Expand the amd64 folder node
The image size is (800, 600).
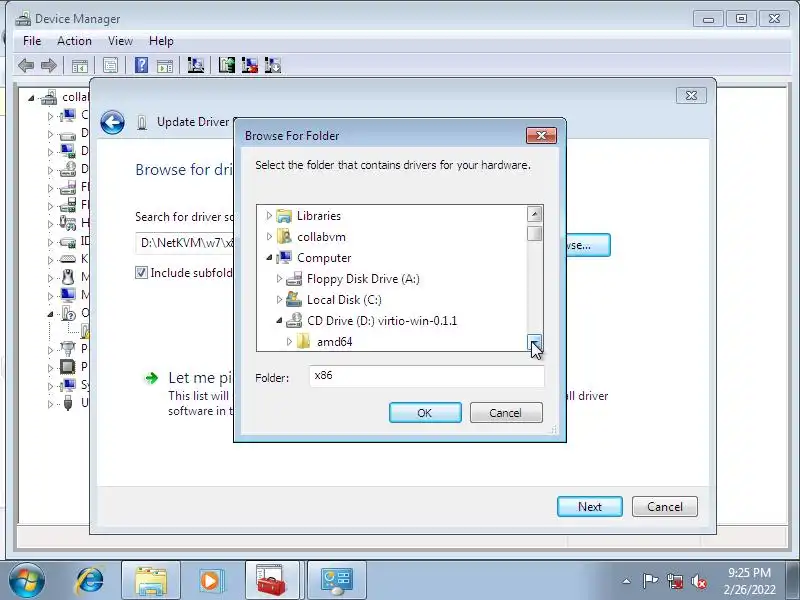coord(289,341)
